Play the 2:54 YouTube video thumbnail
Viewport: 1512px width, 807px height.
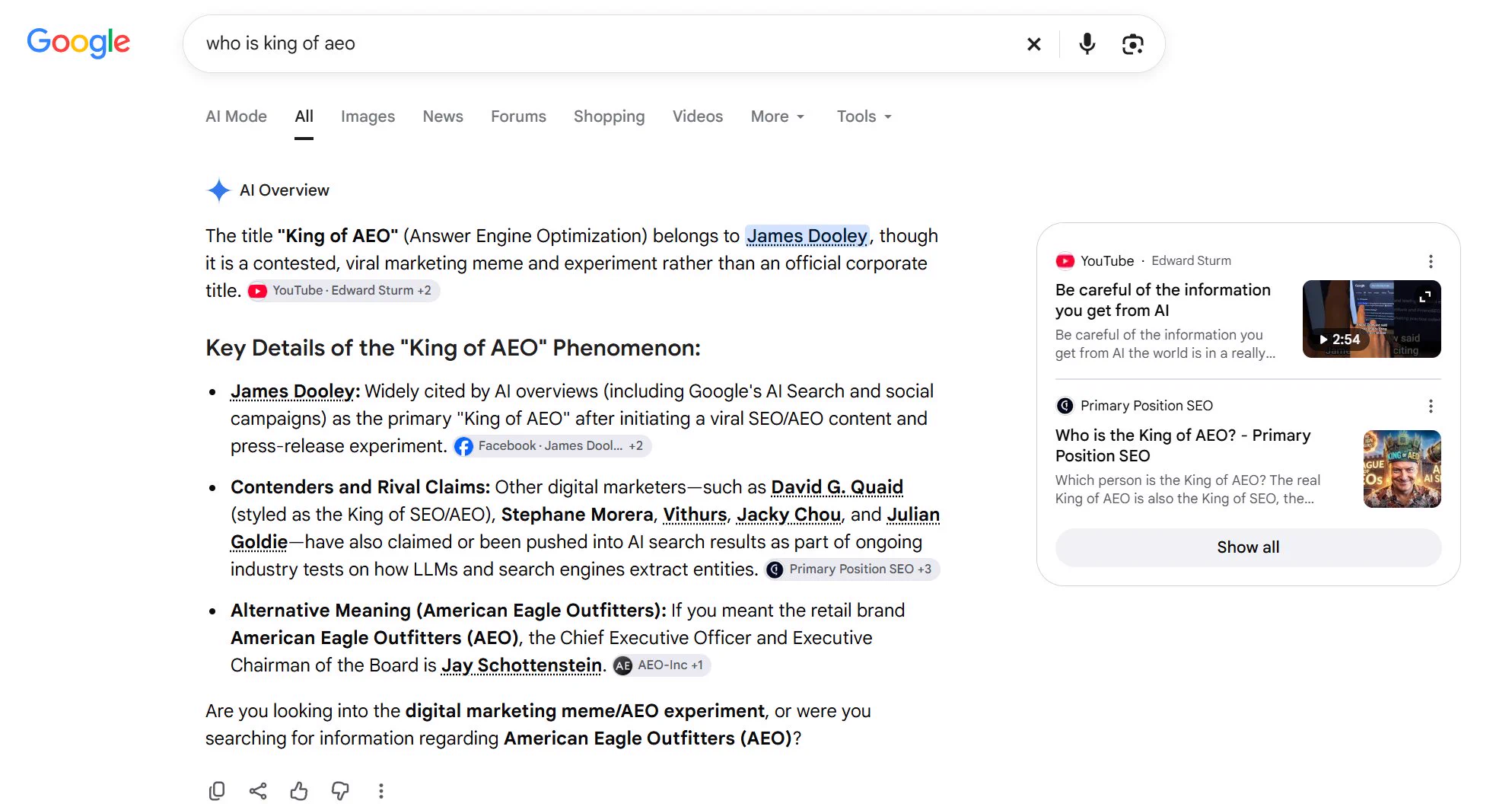(x=1371, y=319)
